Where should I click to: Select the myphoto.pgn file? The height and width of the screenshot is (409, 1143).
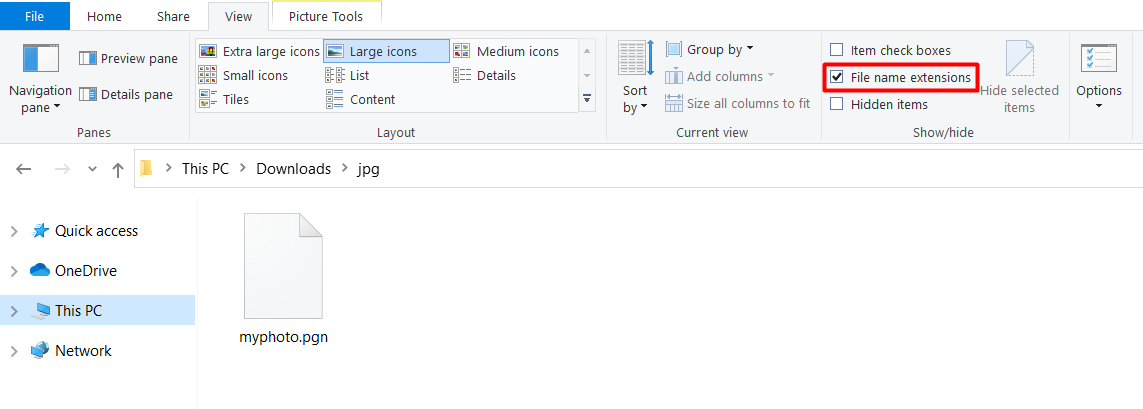coord(283,280)
